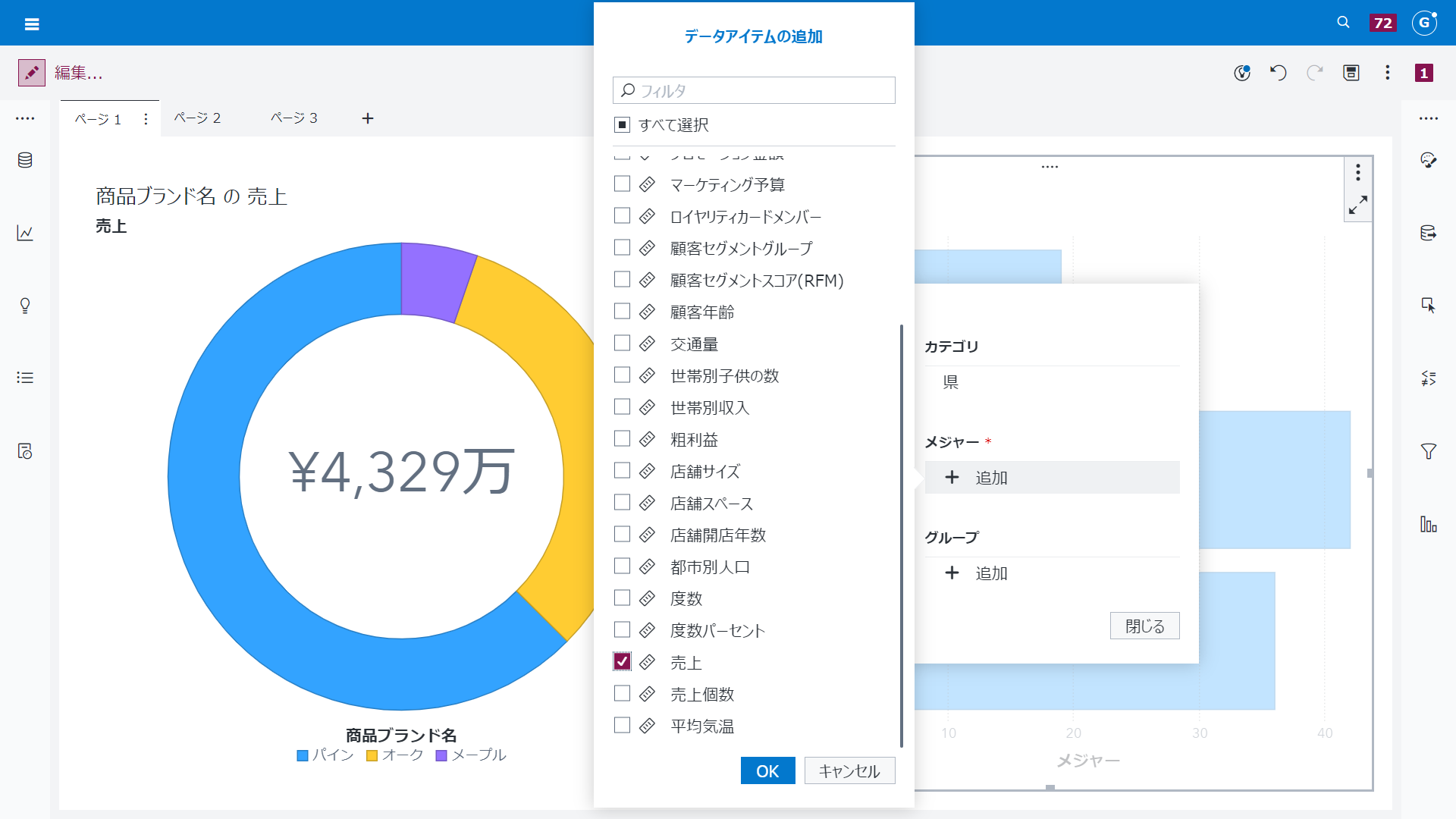Open the Options palette icon in right sidebar

1429,160
